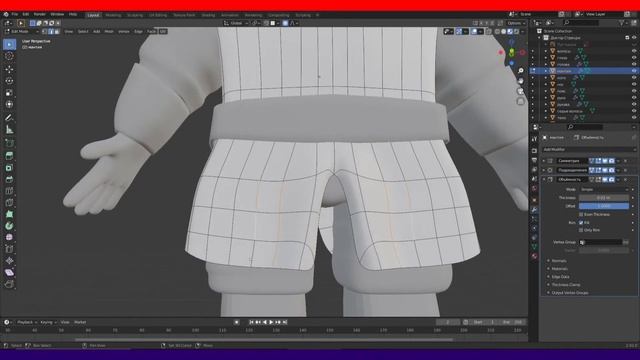
Task: Expand the Normals subpanel
Action: click(x=559, y=261)
